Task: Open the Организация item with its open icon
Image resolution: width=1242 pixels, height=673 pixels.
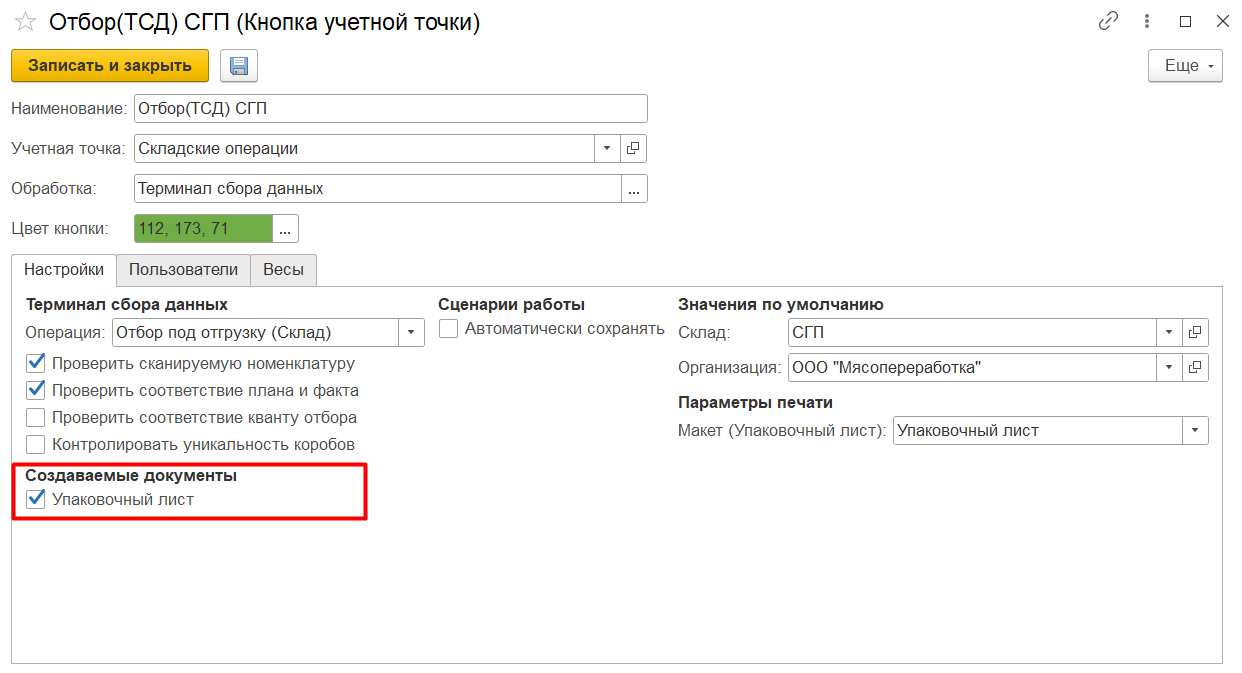Action: coord(1195,368)
